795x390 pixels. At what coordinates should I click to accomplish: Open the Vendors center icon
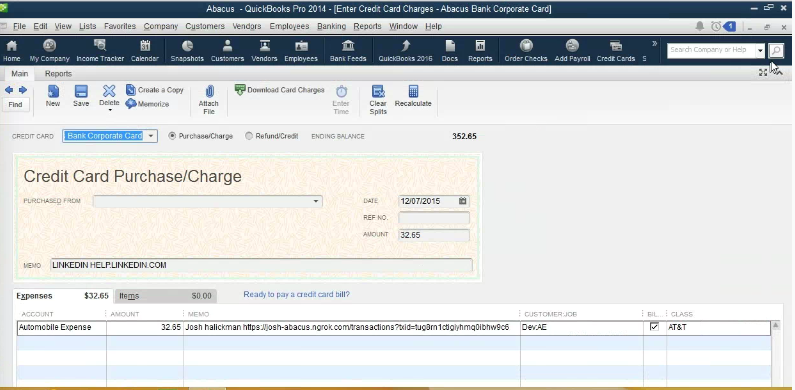pyautogui.click(x=264, y=51)
